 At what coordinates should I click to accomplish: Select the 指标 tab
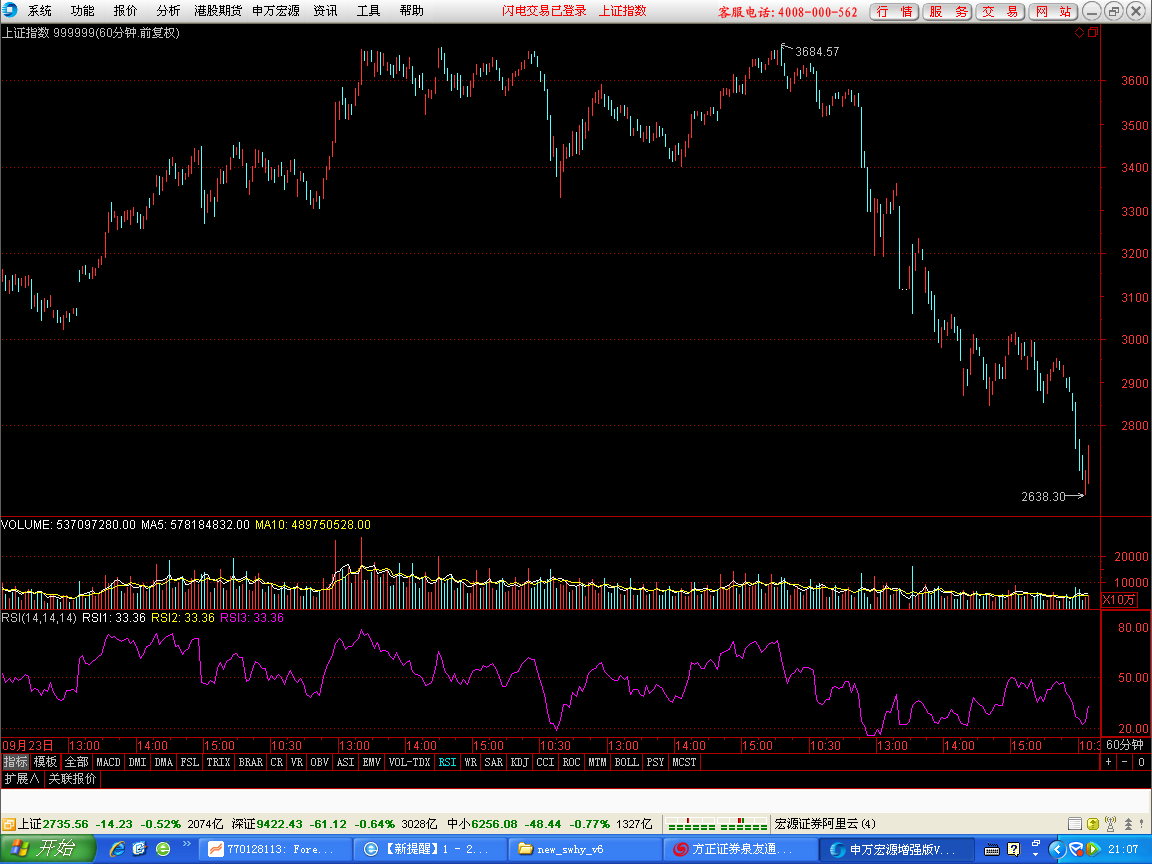[15, 762]
